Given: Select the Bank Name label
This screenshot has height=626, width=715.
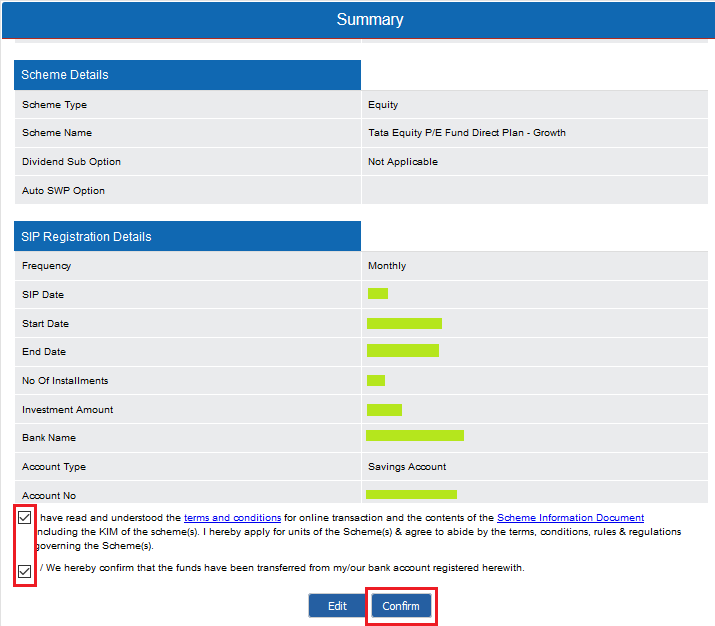Looking at the screenshot, I should pos(49,438).
